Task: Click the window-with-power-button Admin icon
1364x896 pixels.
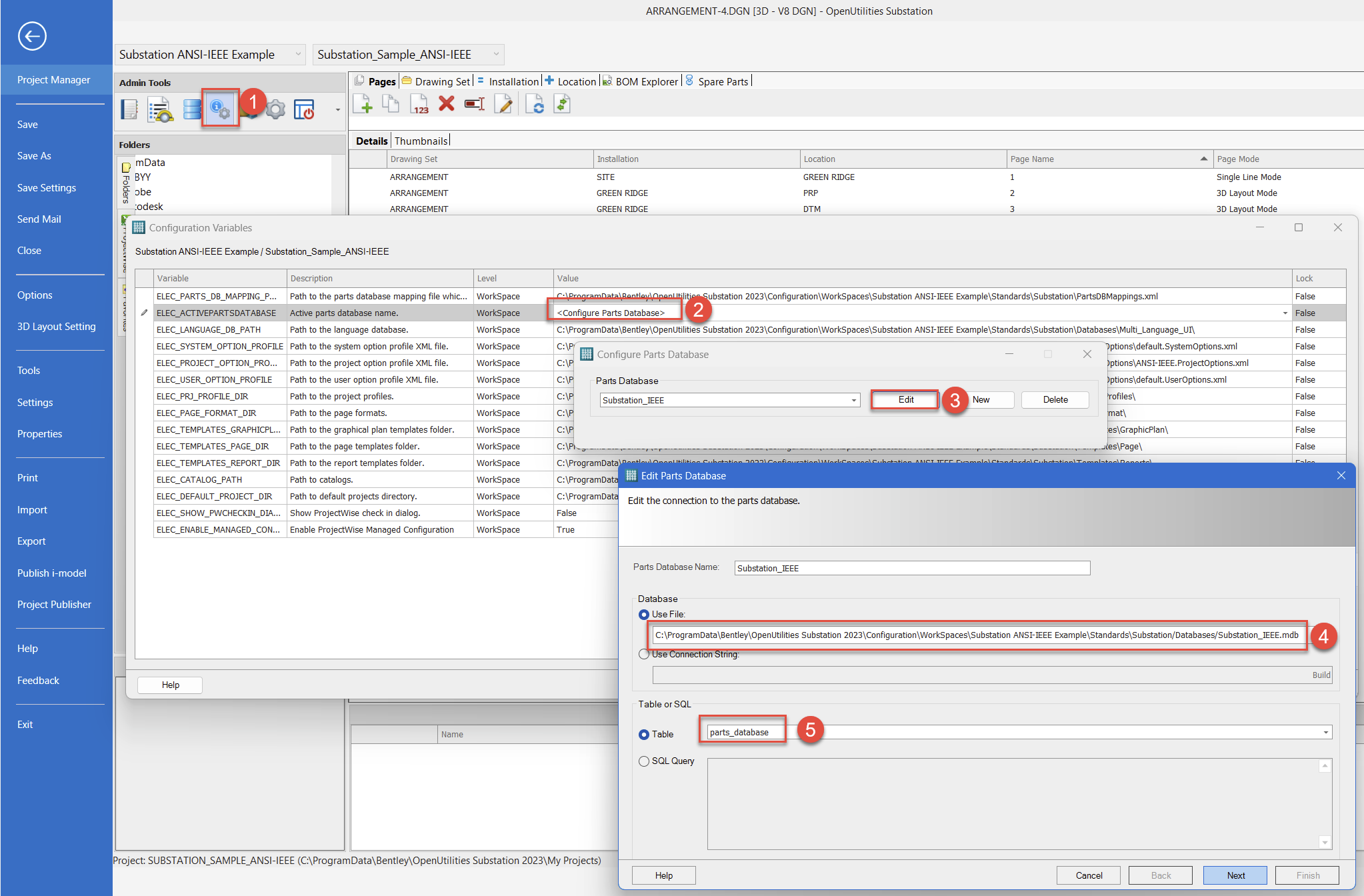Action: point(304,109)
